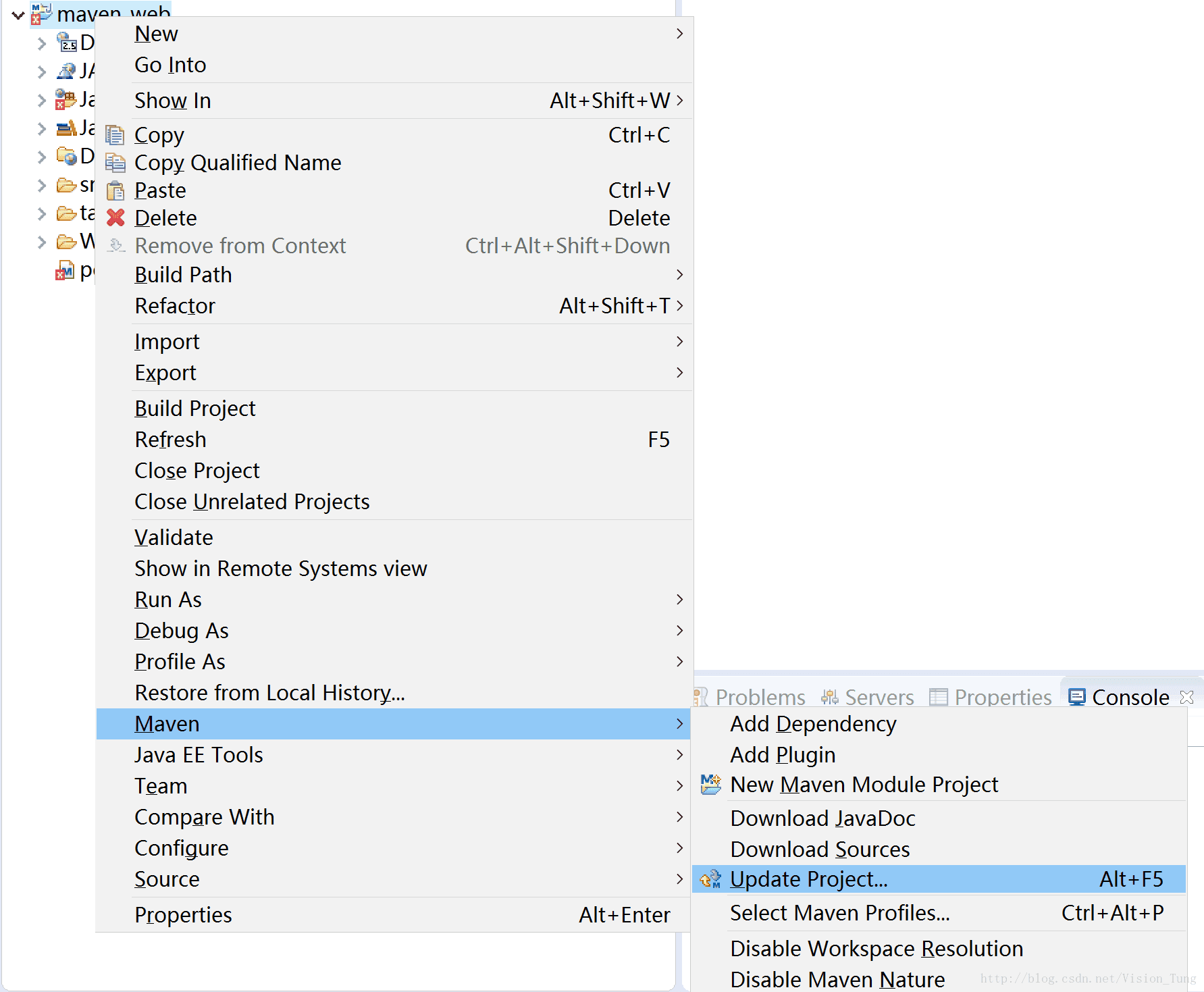Click the Update Project icon
The image size is (1204, 992).
click(x=710, y=879)
